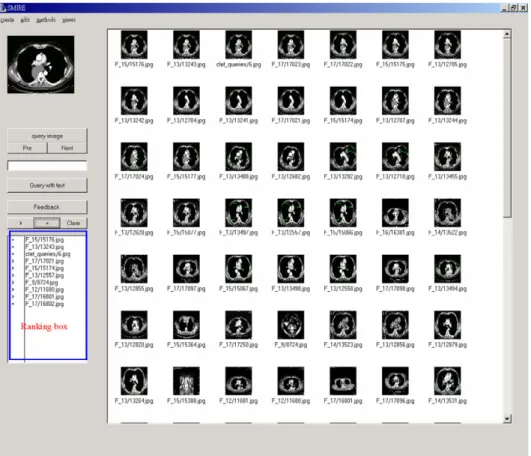
Task: Open the methods menu
Action: click(x=46, y=20)
